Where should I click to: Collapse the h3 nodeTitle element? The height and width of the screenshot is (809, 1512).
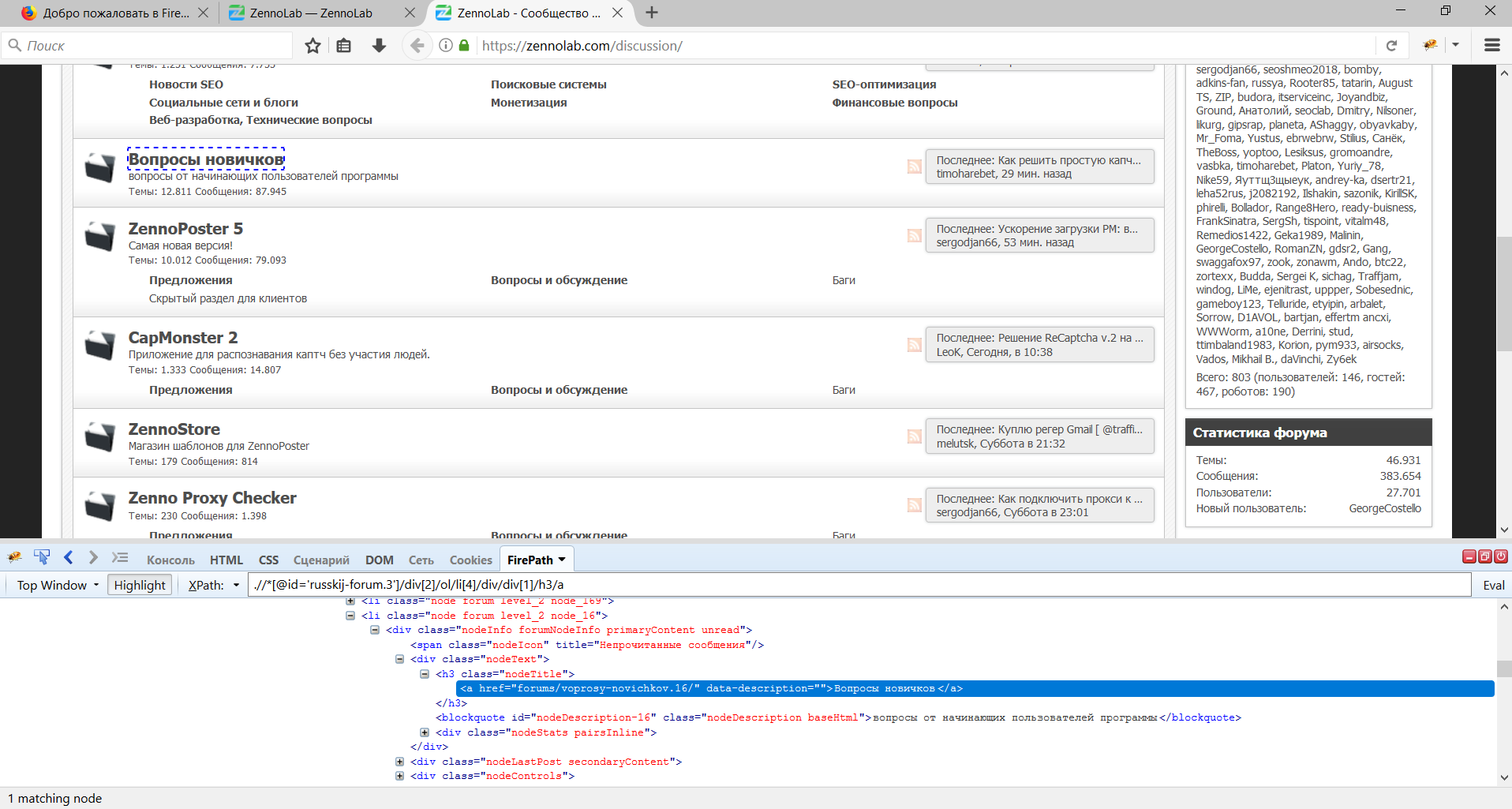tap(425, 674)
